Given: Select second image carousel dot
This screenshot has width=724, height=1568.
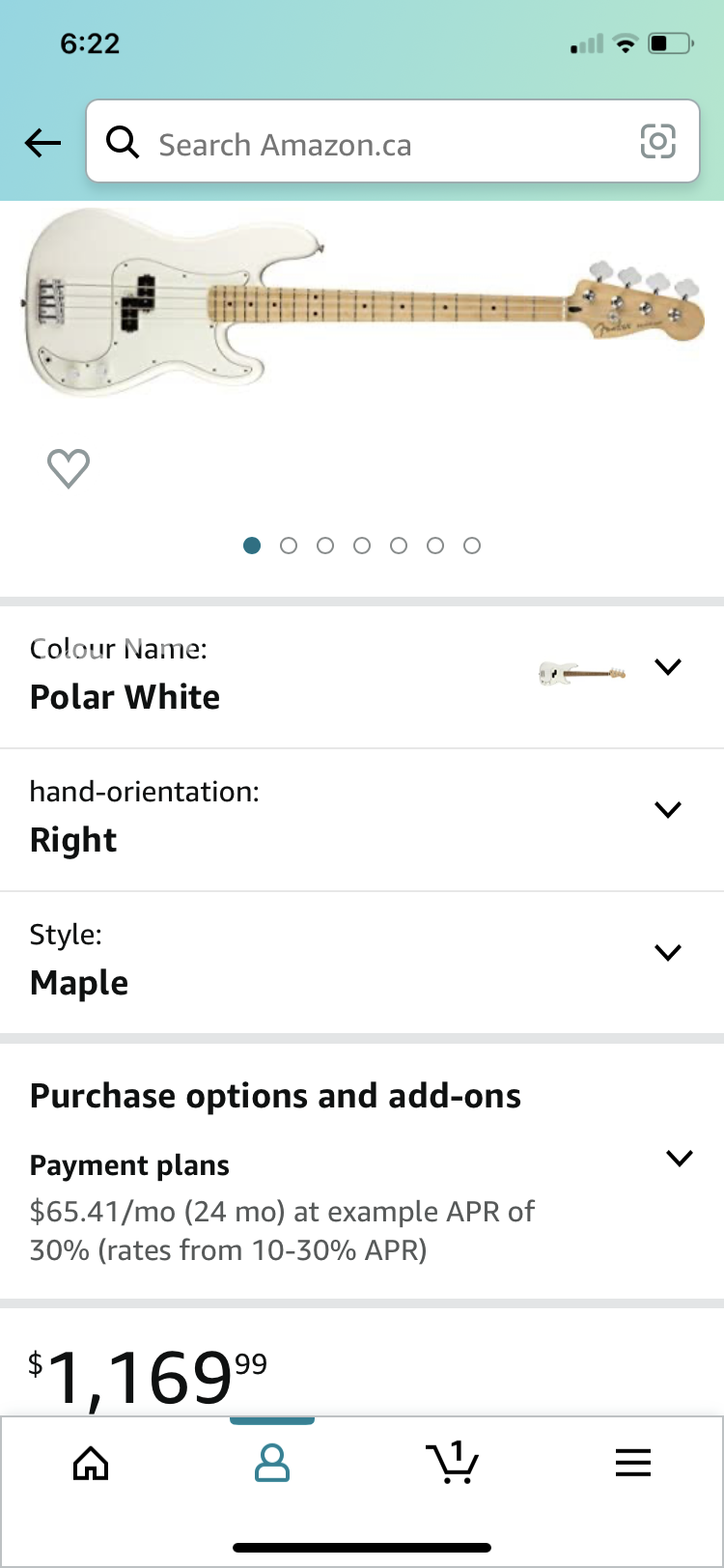Looking at the screenshot, I should [x=289, y=546].
